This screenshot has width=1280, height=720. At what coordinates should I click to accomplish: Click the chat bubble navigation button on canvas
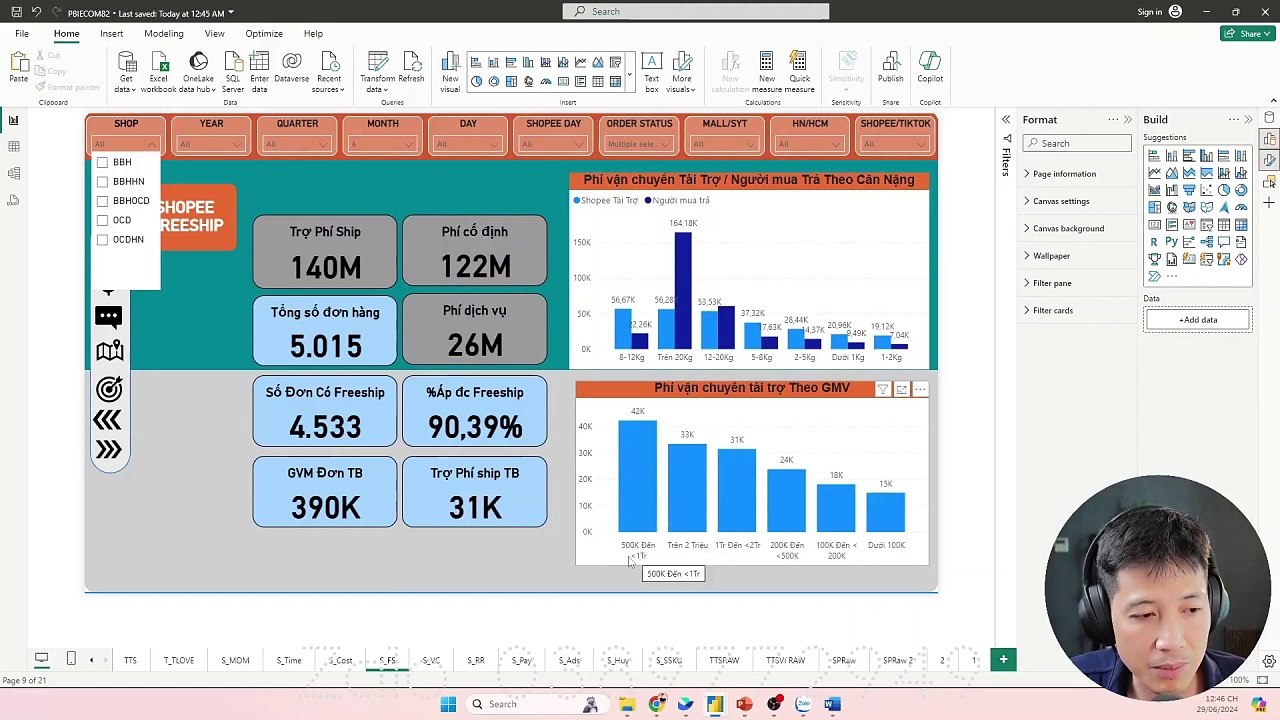point(109,316)
